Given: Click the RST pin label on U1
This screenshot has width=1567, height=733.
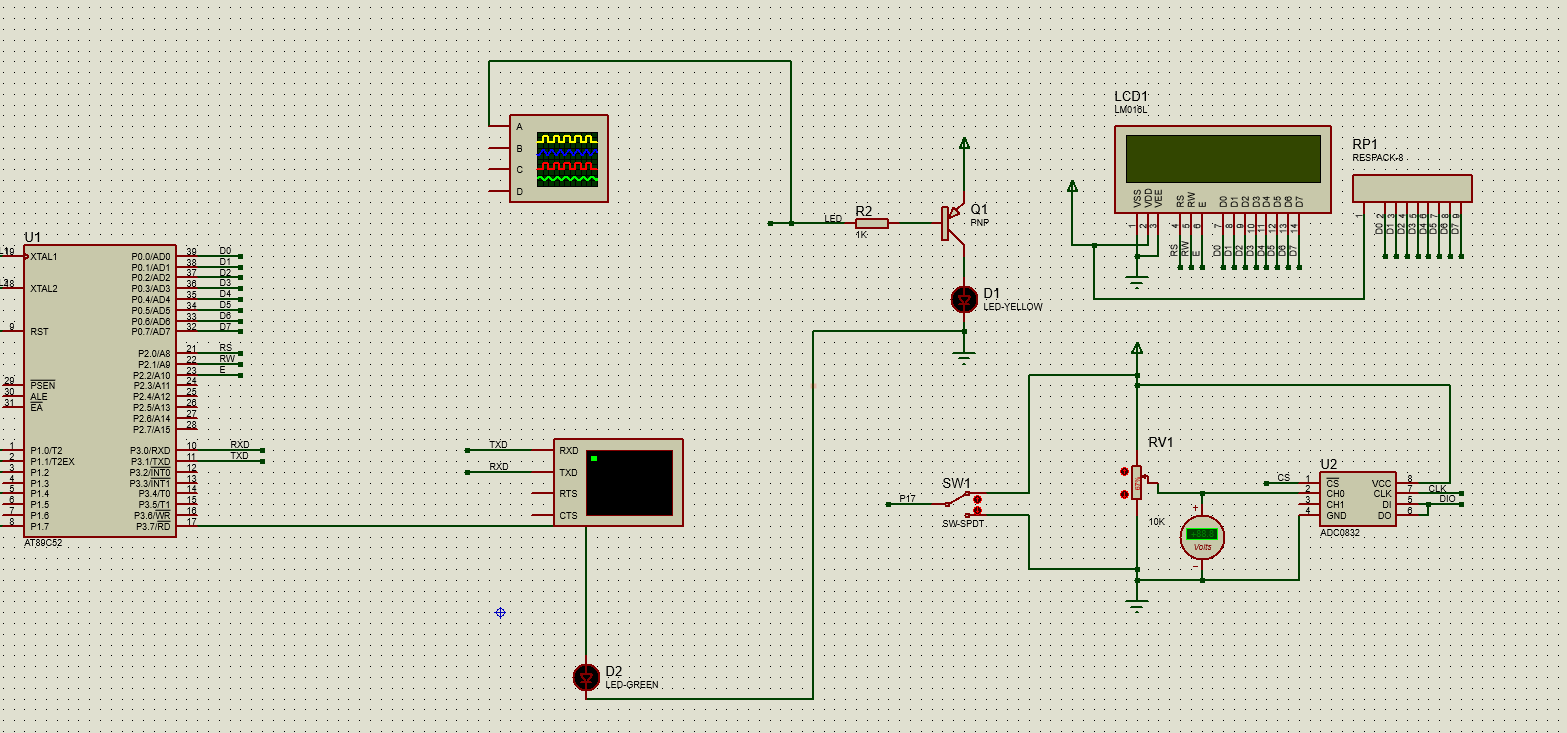Looking at the screenshot, I should point(39,332).
